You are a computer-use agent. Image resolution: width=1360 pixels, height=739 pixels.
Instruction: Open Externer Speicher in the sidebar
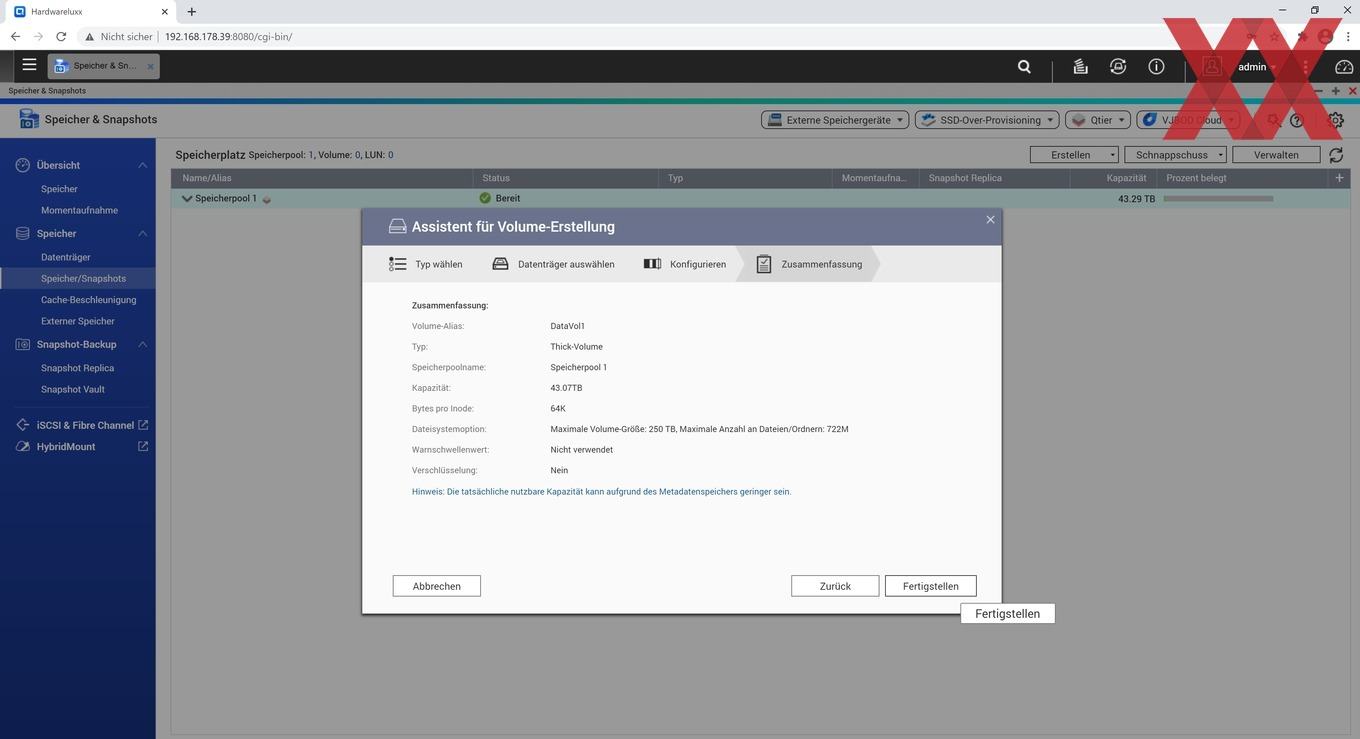point(78,321)
